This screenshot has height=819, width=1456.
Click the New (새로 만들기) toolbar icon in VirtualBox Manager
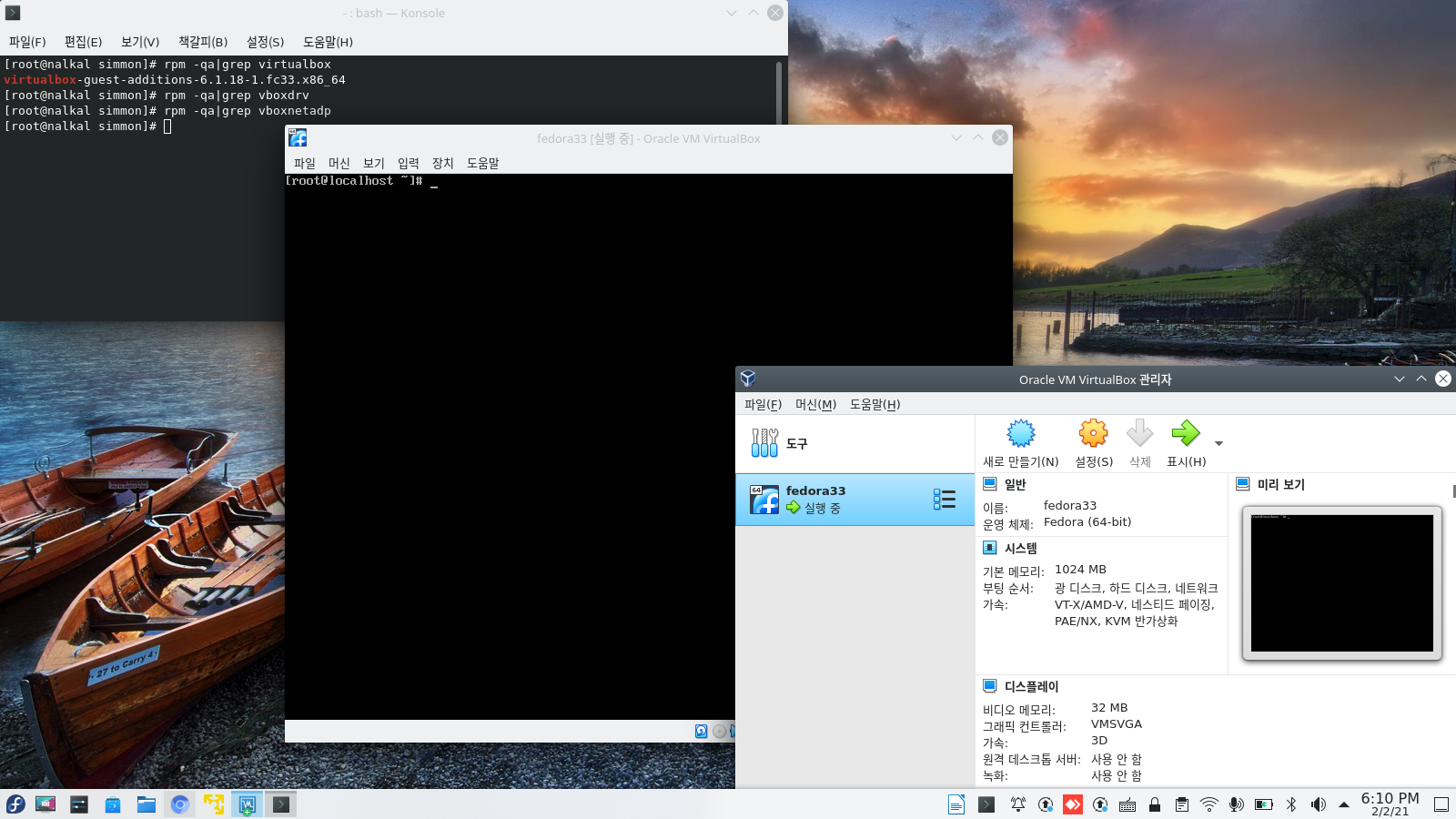point(1021,433)
